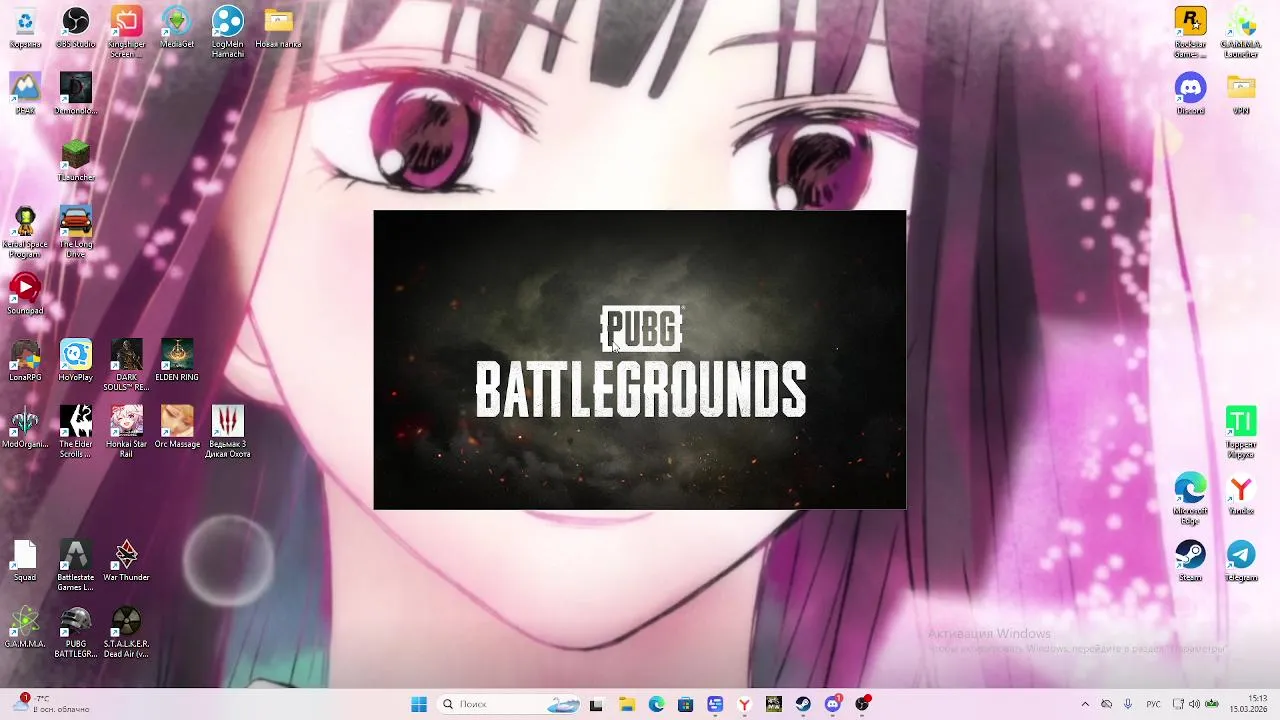Screen dimensions: 1280x720
Task: Switch to the PUBG taskbar icon
Action: coord(774,704)
